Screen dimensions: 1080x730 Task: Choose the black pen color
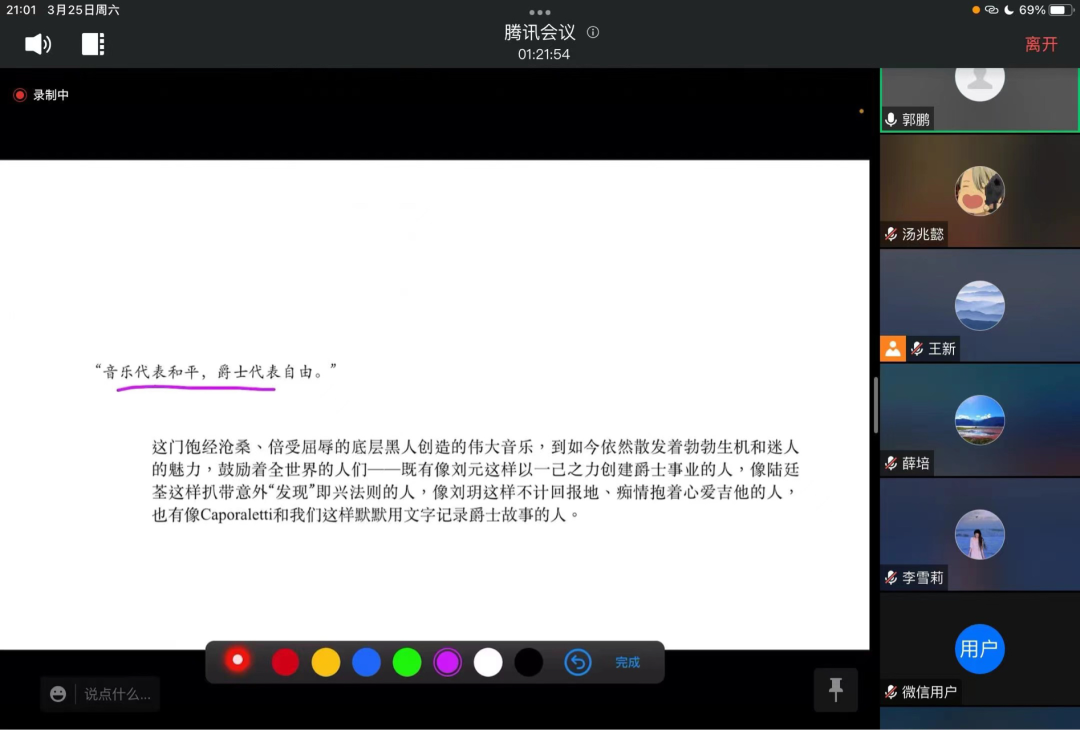[x=528, y=662]
